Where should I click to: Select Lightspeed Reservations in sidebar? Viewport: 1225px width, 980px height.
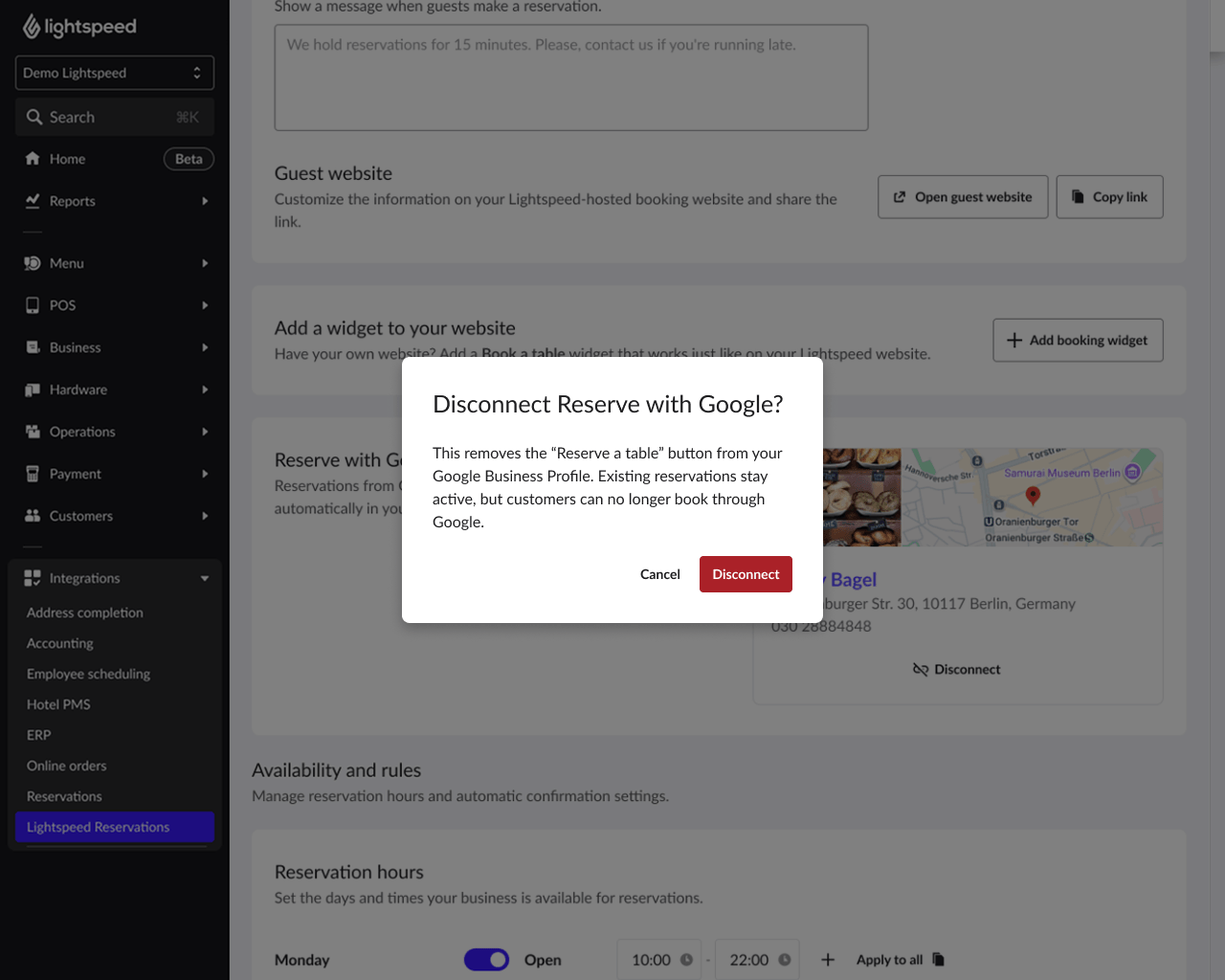click(115, 827)
